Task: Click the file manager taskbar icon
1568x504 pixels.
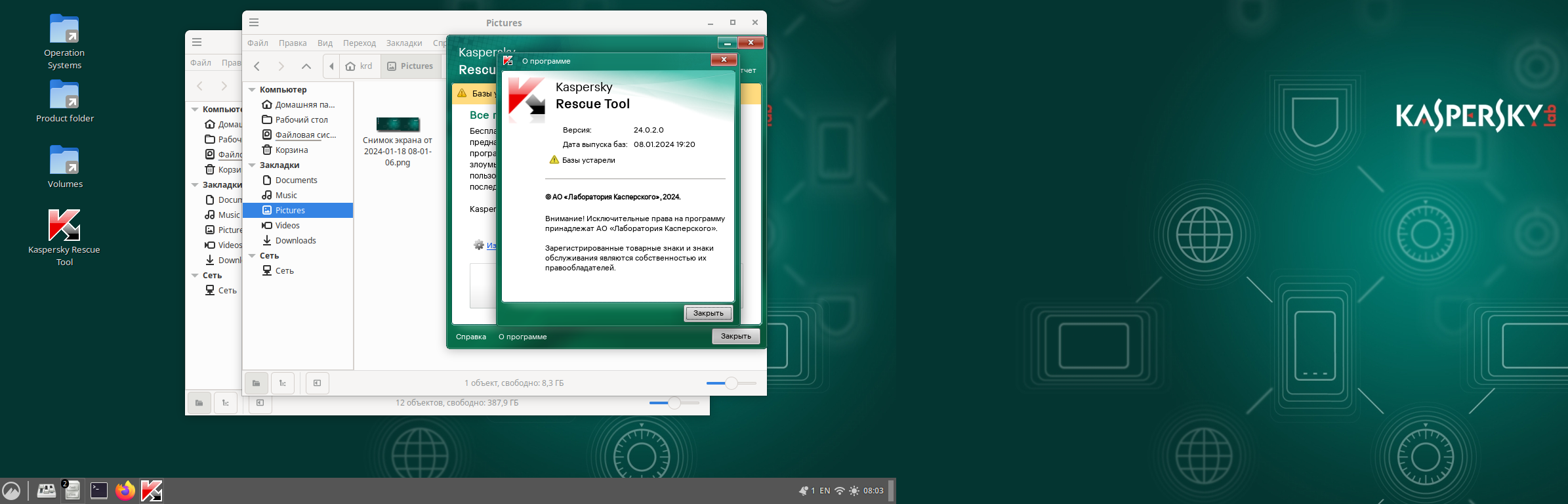Action: tap(72, 490)
